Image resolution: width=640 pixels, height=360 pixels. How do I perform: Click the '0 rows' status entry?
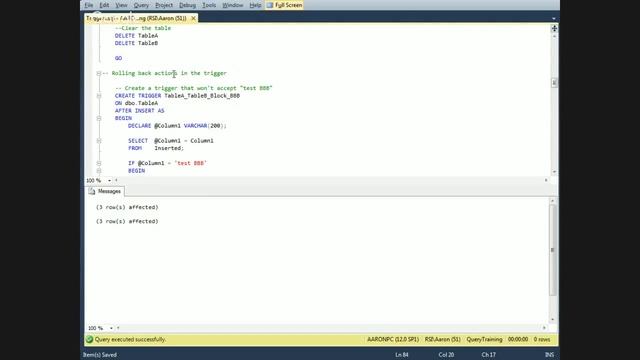[542, 340]
